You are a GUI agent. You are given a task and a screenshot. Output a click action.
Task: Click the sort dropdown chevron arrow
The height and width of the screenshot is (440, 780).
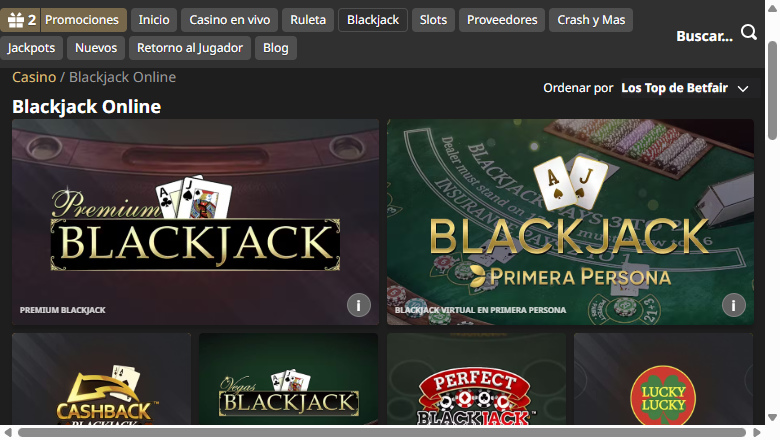(x=743, y=89)
